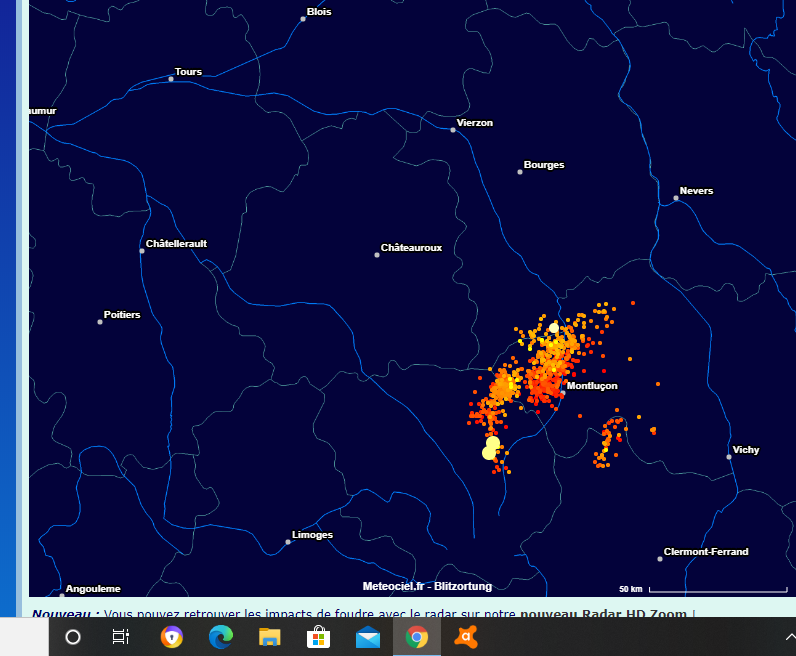The image size is (796, 656).
Task: Open Avast antivirus from taskbar
Action: coord(466,637)
